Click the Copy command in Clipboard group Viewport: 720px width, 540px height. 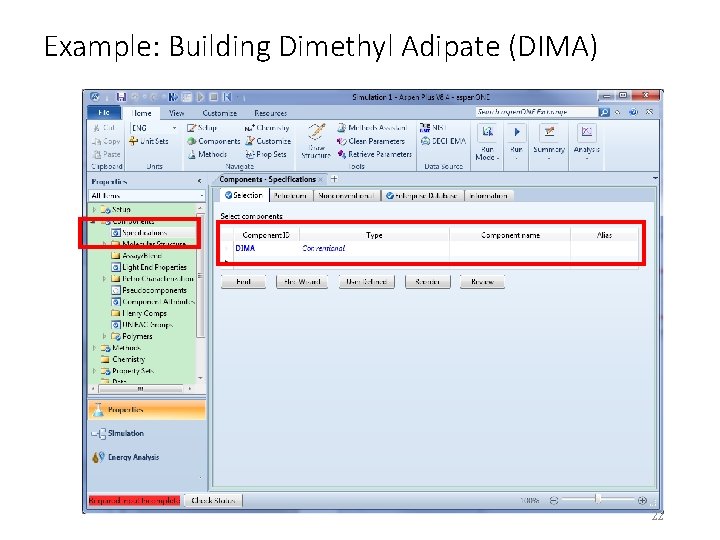(107, 141)
